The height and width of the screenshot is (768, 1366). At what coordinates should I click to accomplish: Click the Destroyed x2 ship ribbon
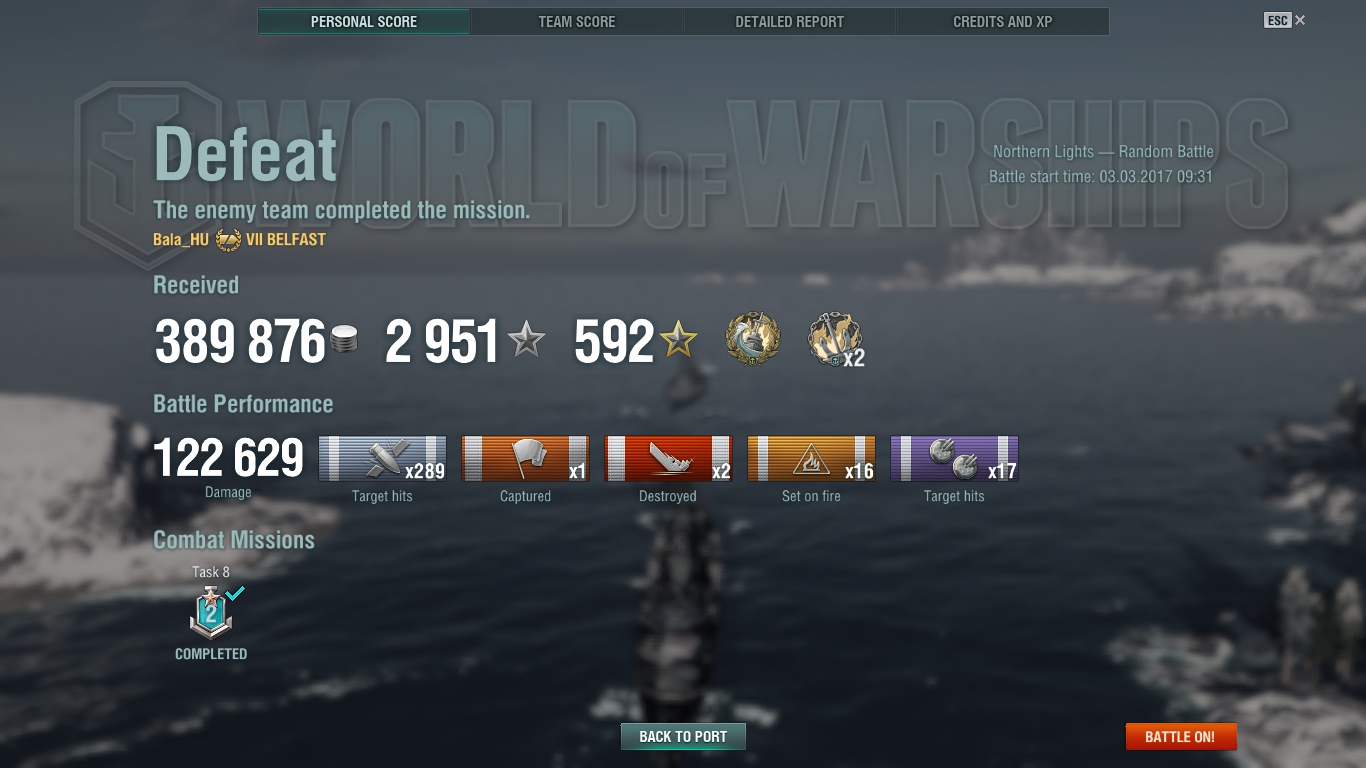tap(668, 459)
